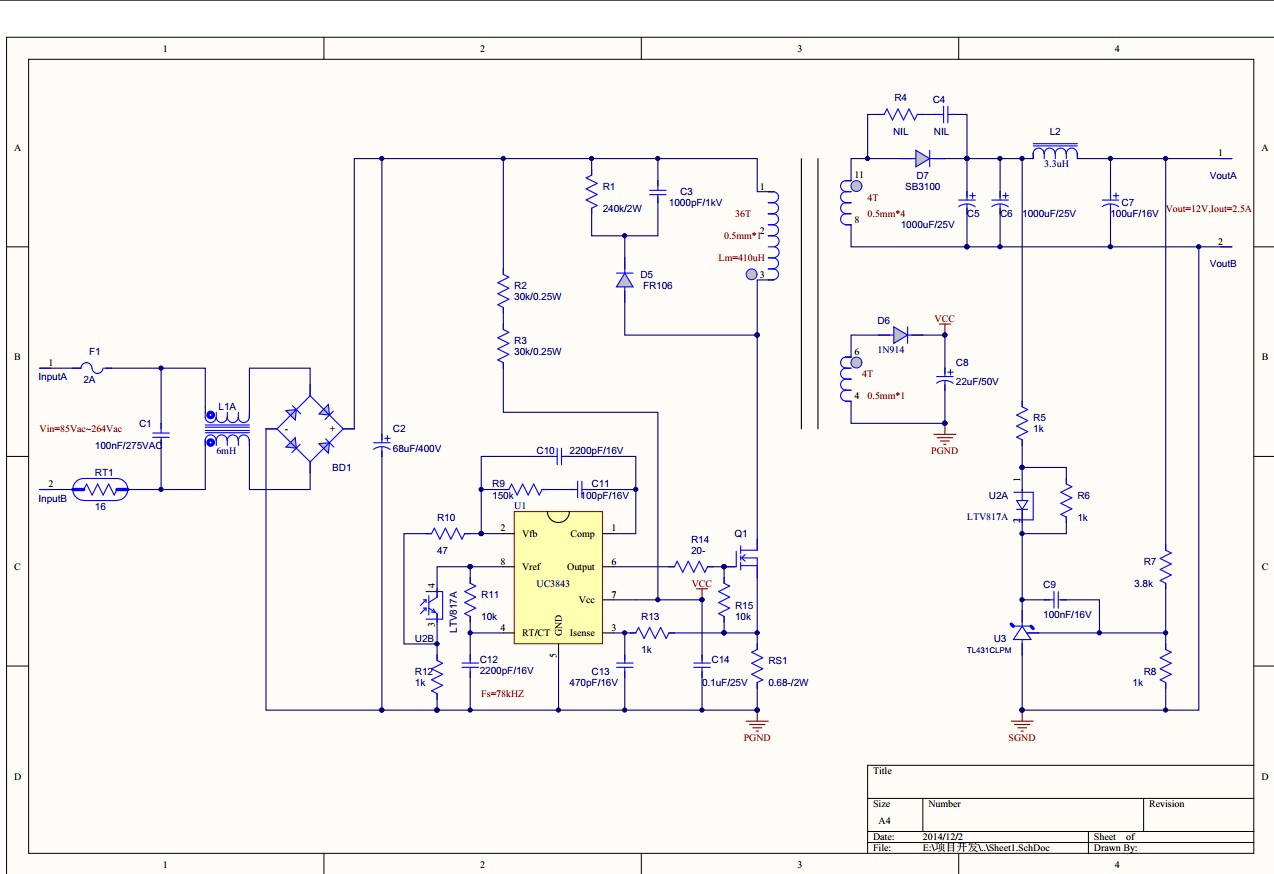This screenshot has height=874, width=1274.
Task: Select capacitor C1 symbol across the input
Action: point(163,434)
